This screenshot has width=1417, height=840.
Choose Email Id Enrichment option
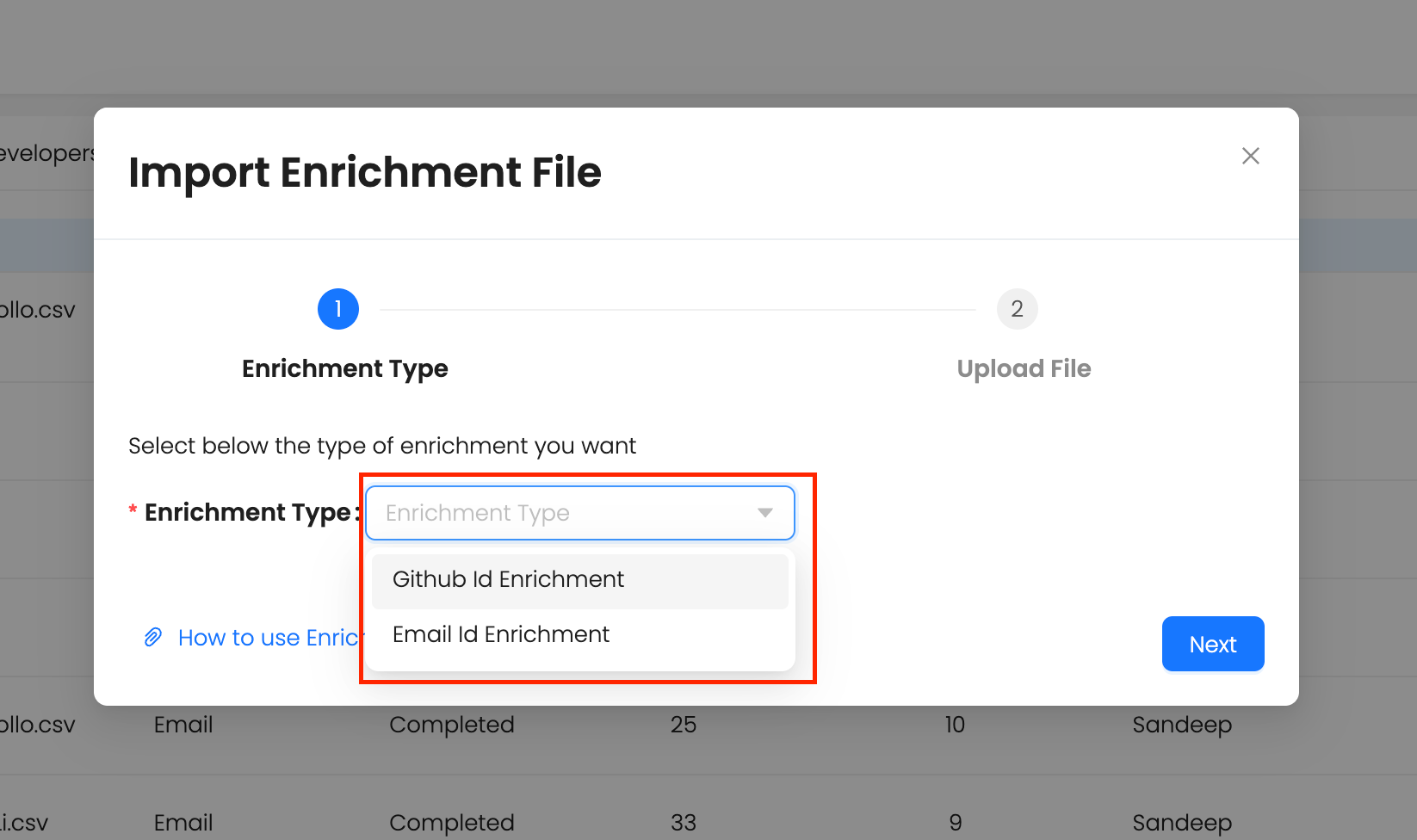501,635
